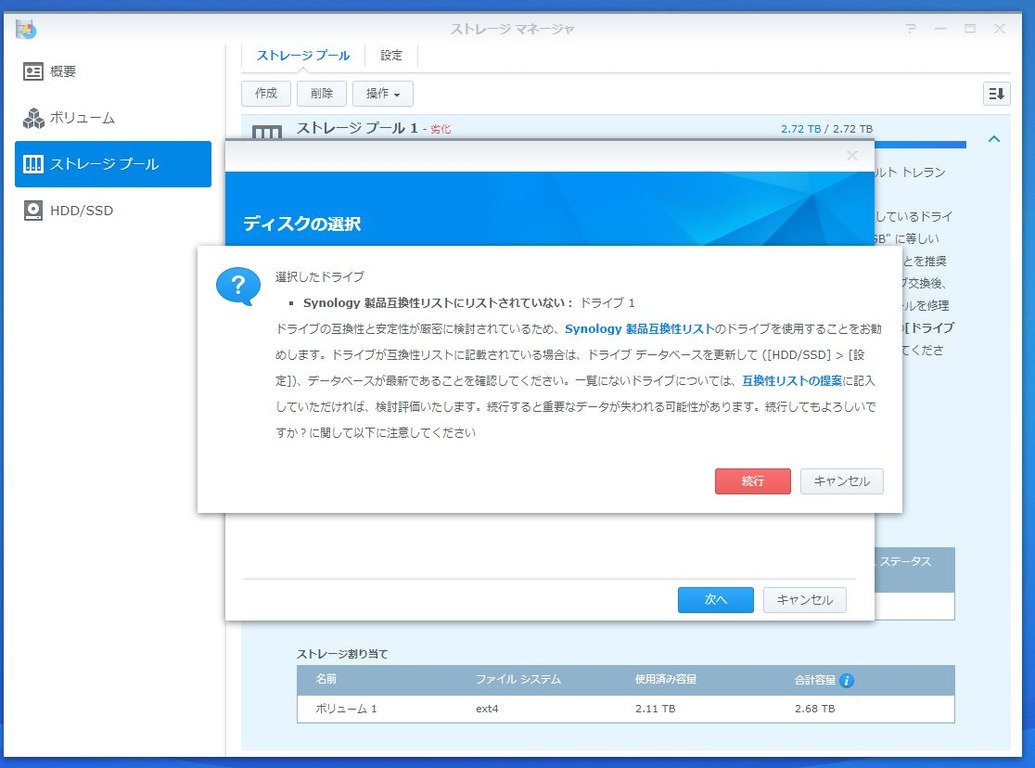Click the 2.72 TB / 2.72 TB capacity text

(826, 129)
